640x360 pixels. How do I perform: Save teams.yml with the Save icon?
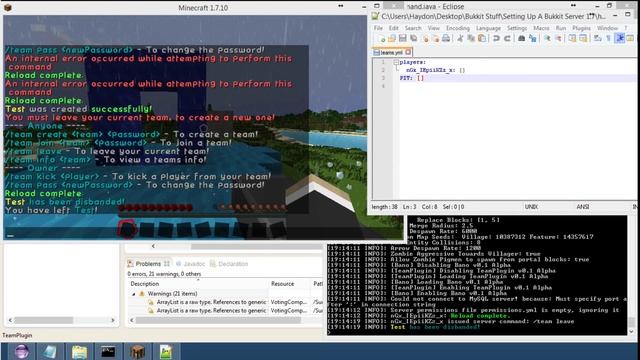[x=402, y=38]
